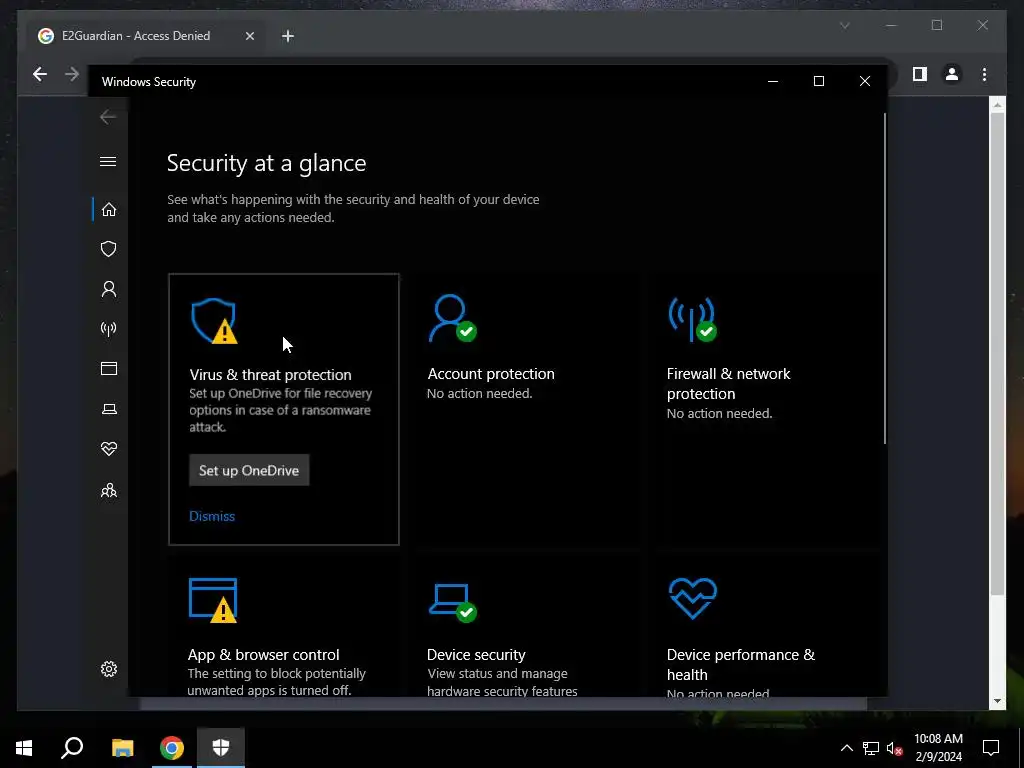The width and height of the screenshot is (1024, 768).
Task: Click the Windows Security back arrow
Action: tap(108, 117)
